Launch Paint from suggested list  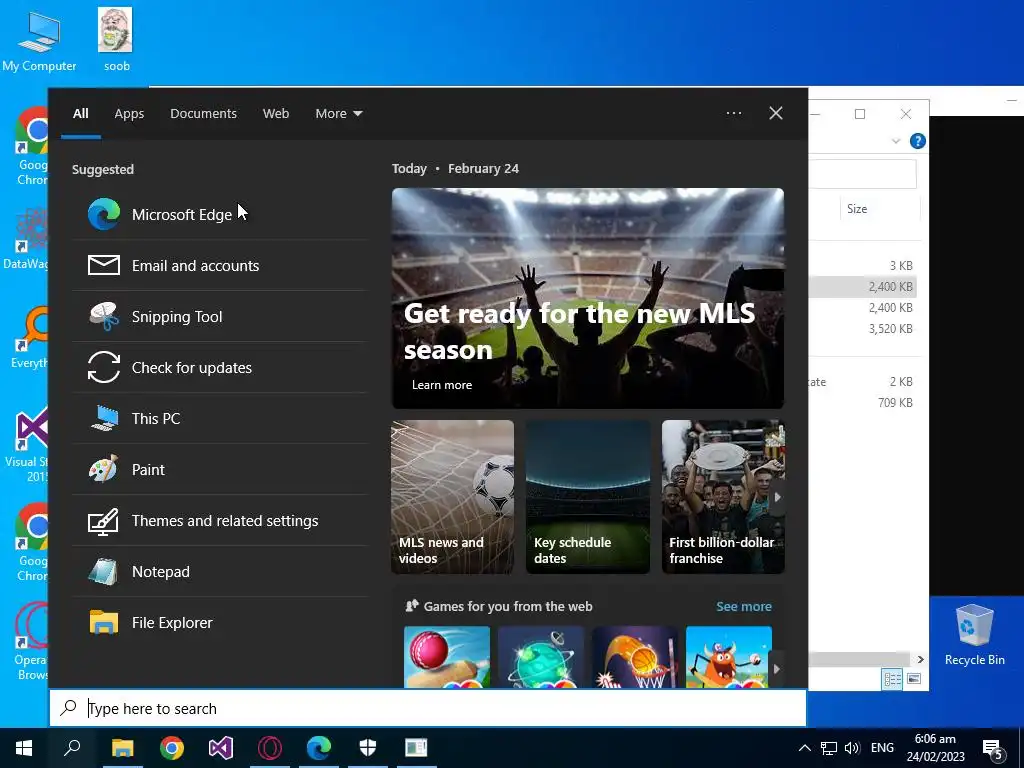(x=219, y=469)
